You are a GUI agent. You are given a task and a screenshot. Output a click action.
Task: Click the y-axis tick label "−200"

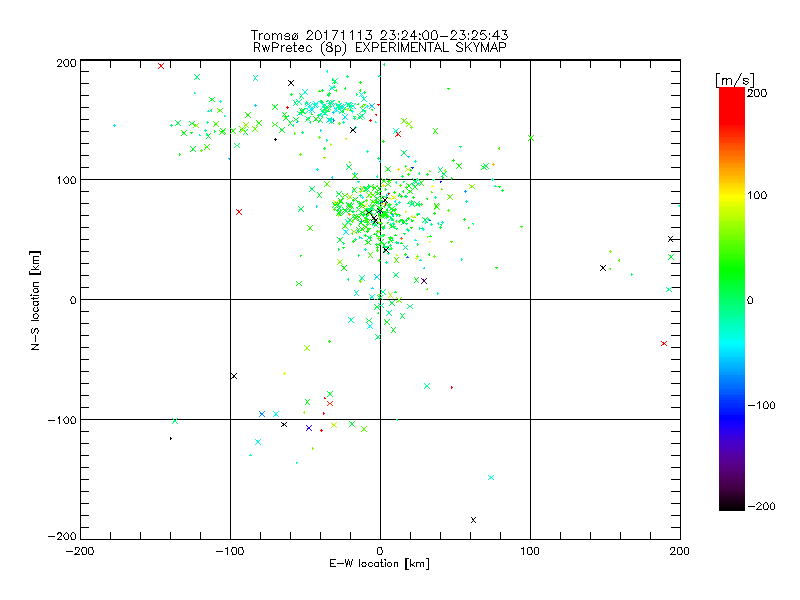tap(62, 536)
